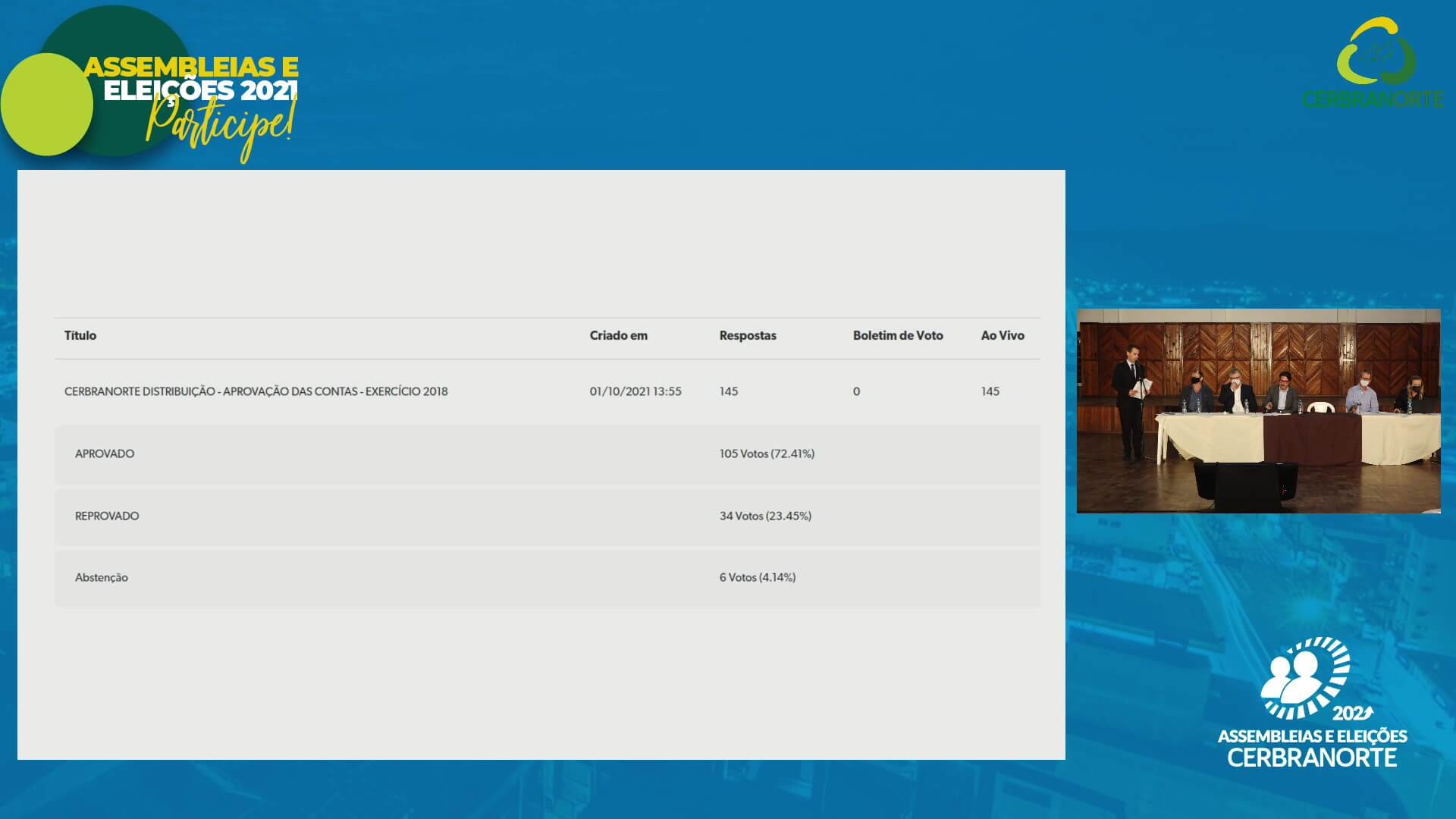Open the Aprovação das Contas Exercício 2018 poll row
This screenshot has height=819, width=1456.
tap(256, 391)
